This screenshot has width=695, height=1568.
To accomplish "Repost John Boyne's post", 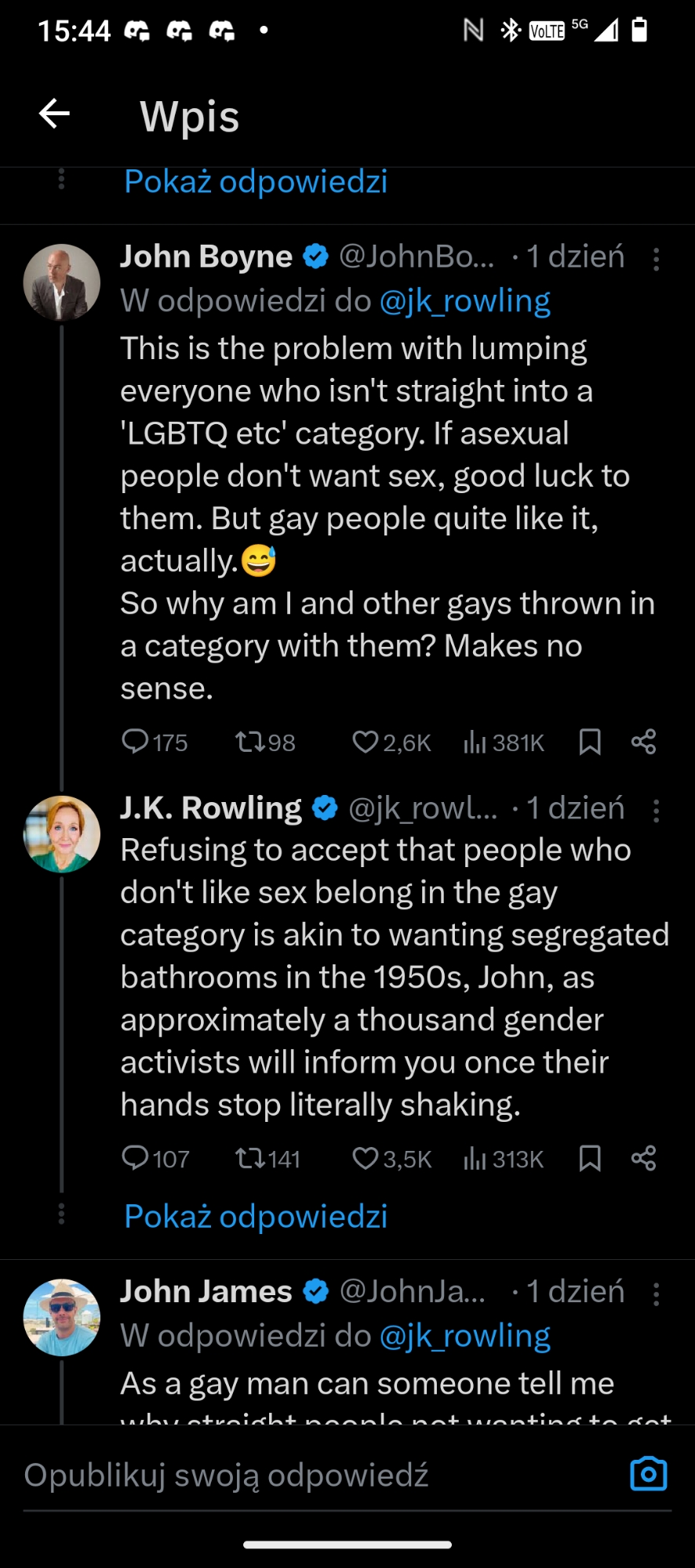I will 249,742.
